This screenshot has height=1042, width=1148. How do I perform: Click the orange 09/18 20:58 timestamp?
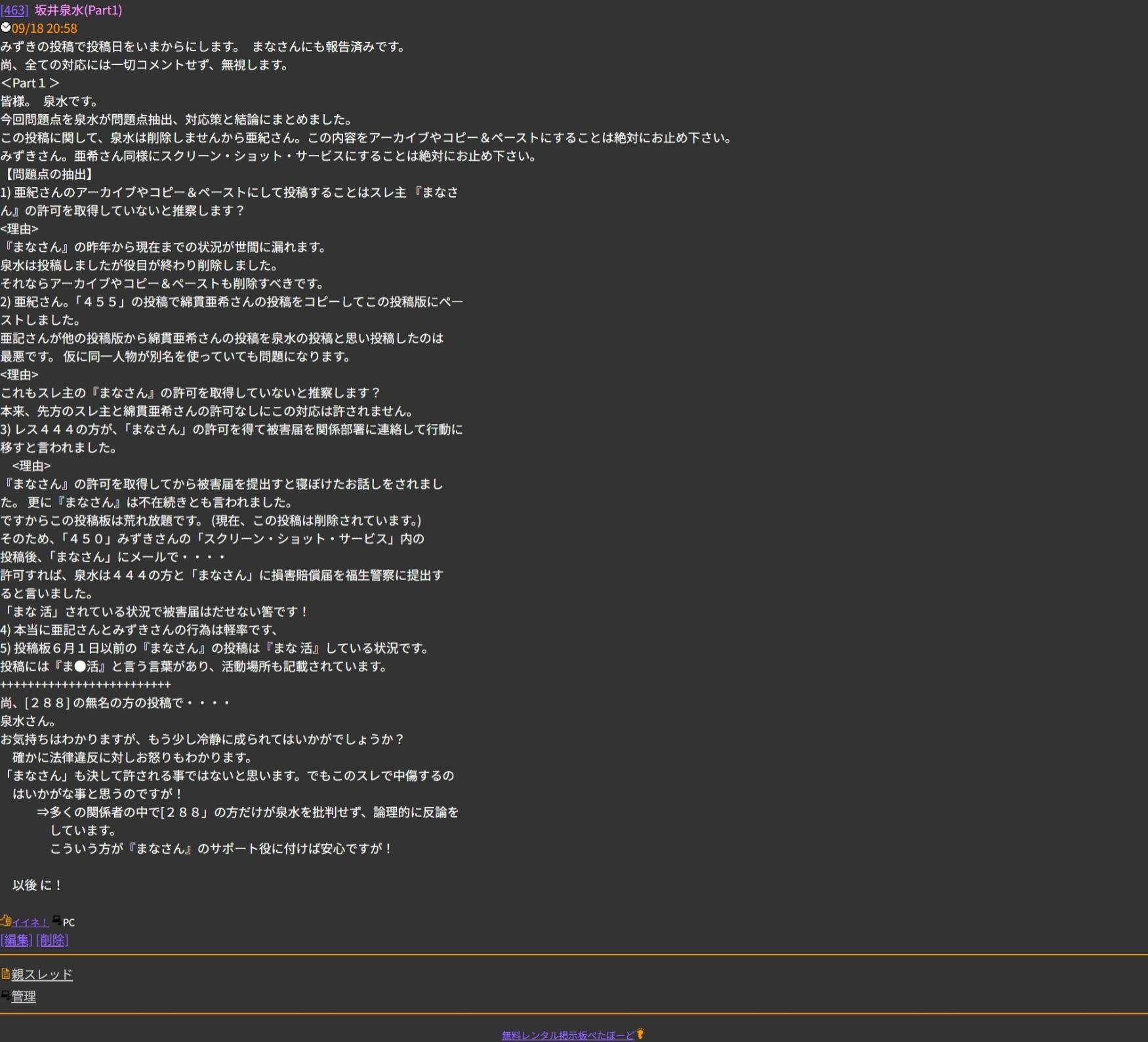tap(44, 28)
